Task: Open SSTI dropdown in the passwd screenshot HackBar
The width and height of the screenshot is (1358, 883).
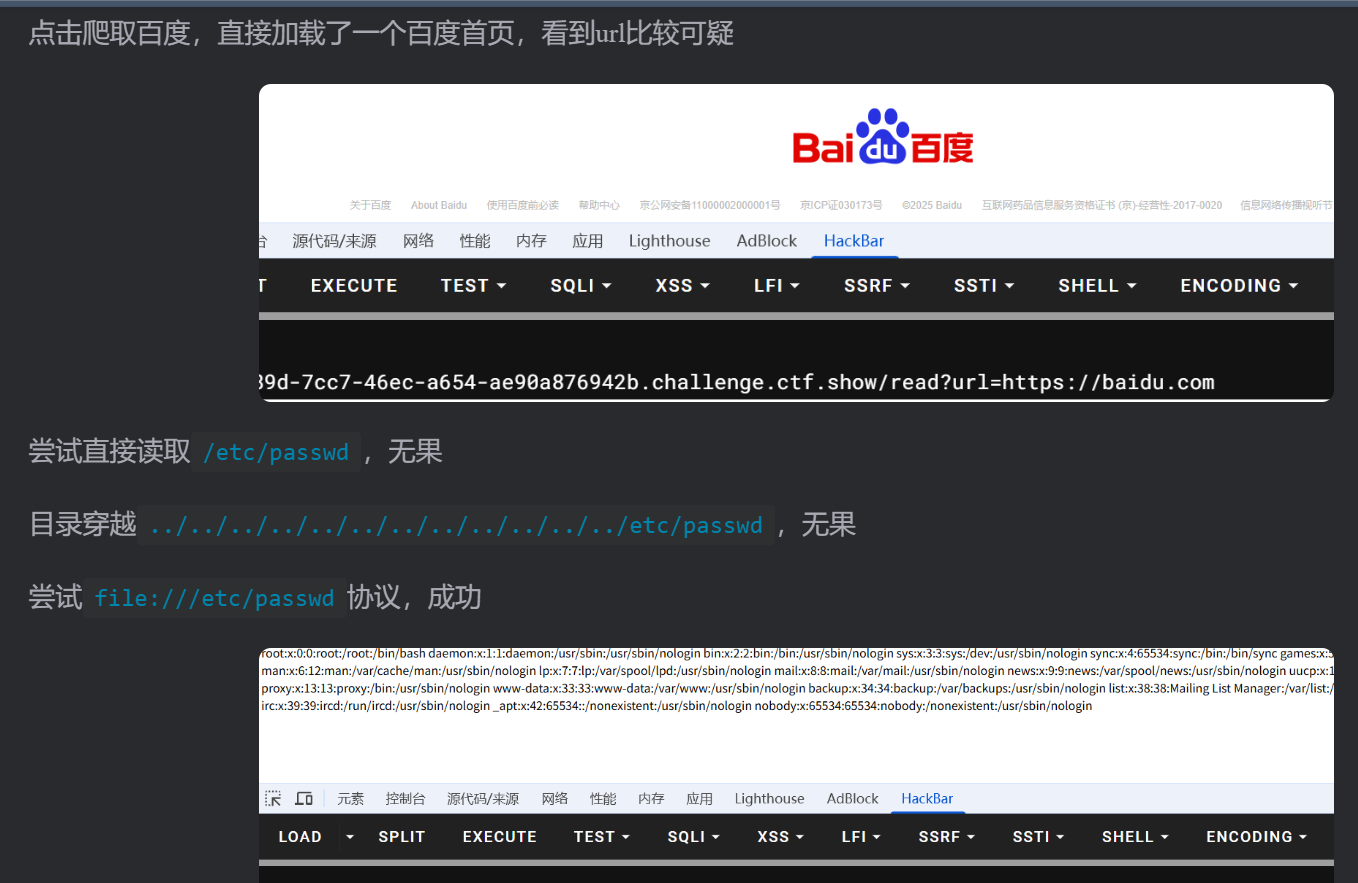Action: coord(1038,836)
